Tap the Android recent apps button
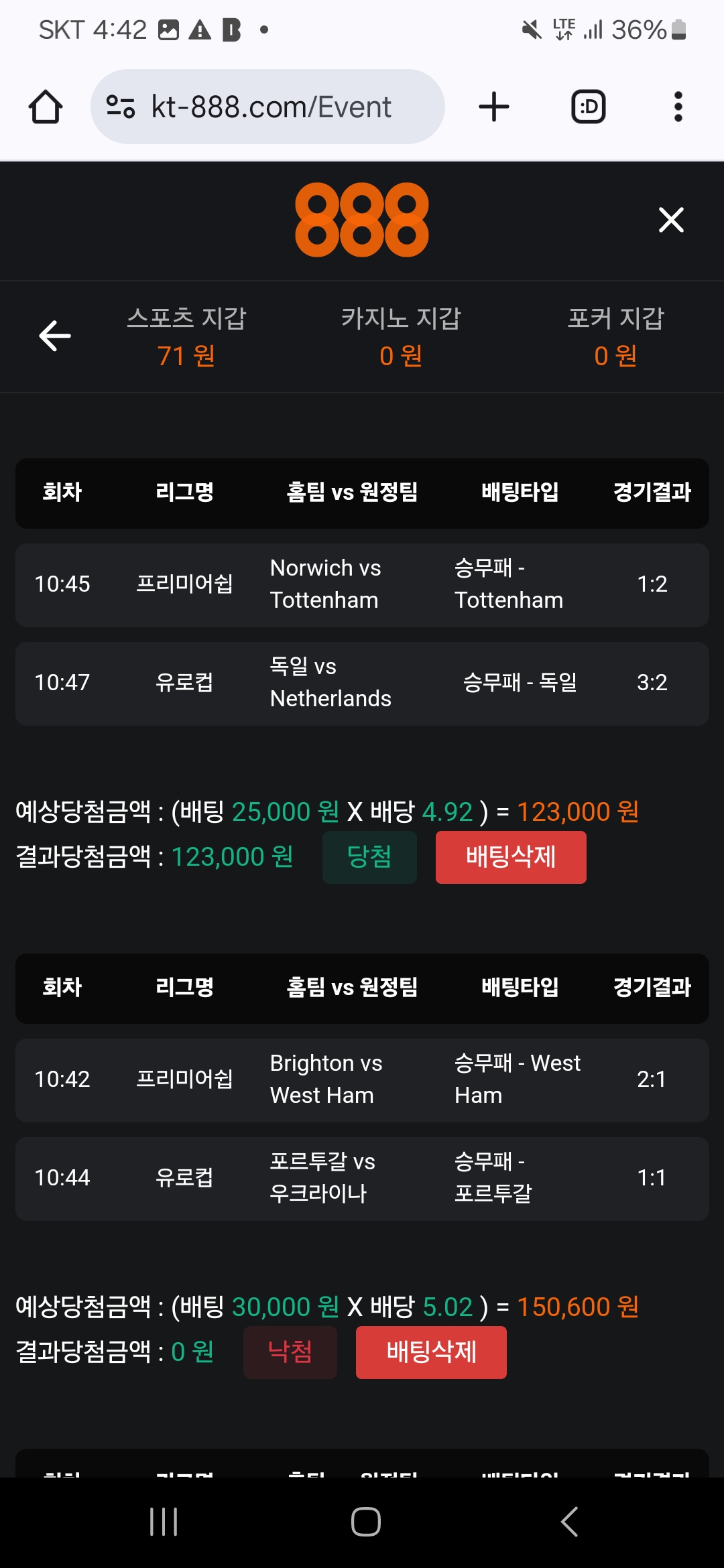 [164, 1522]
